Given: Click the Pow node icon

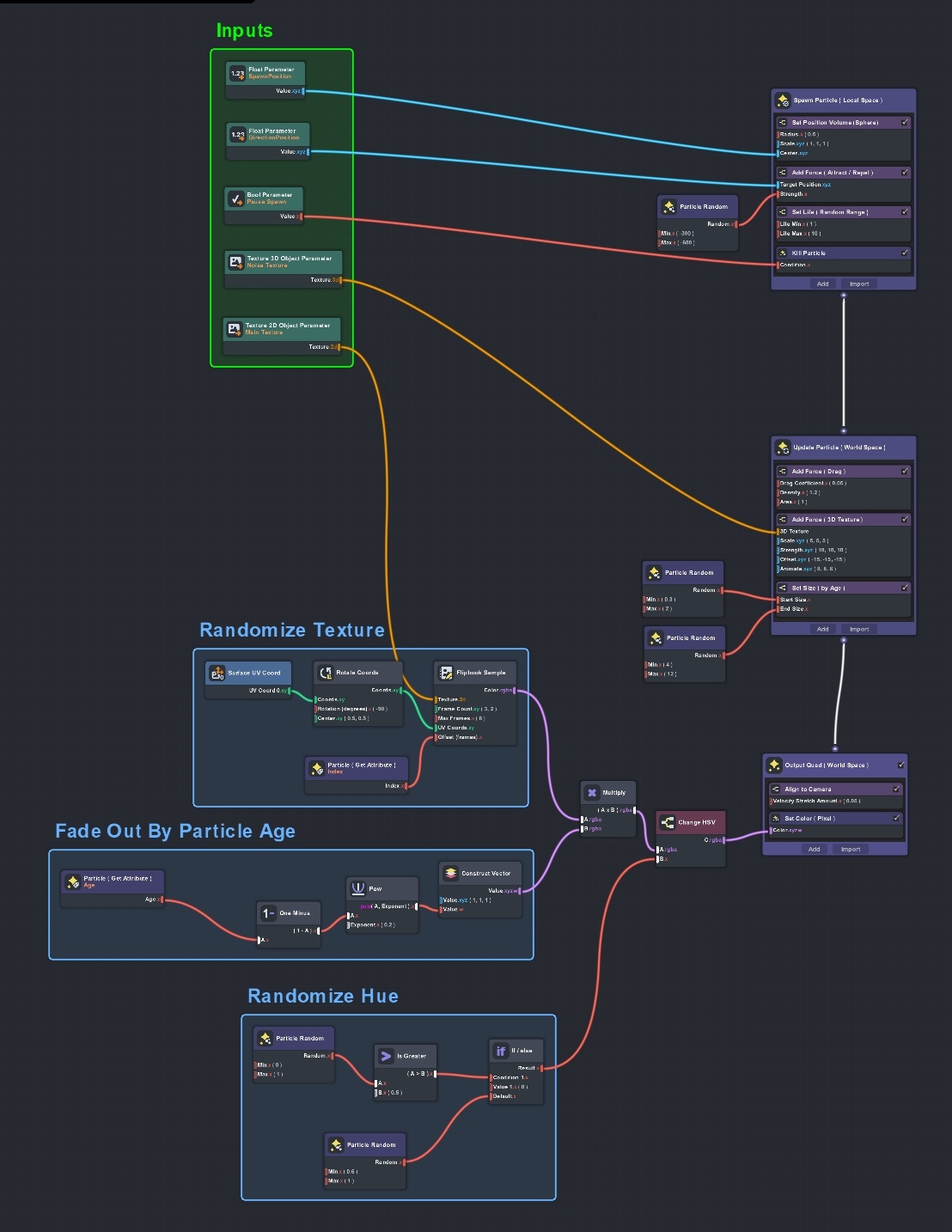Looking at the screenshot, I should 358,888.
